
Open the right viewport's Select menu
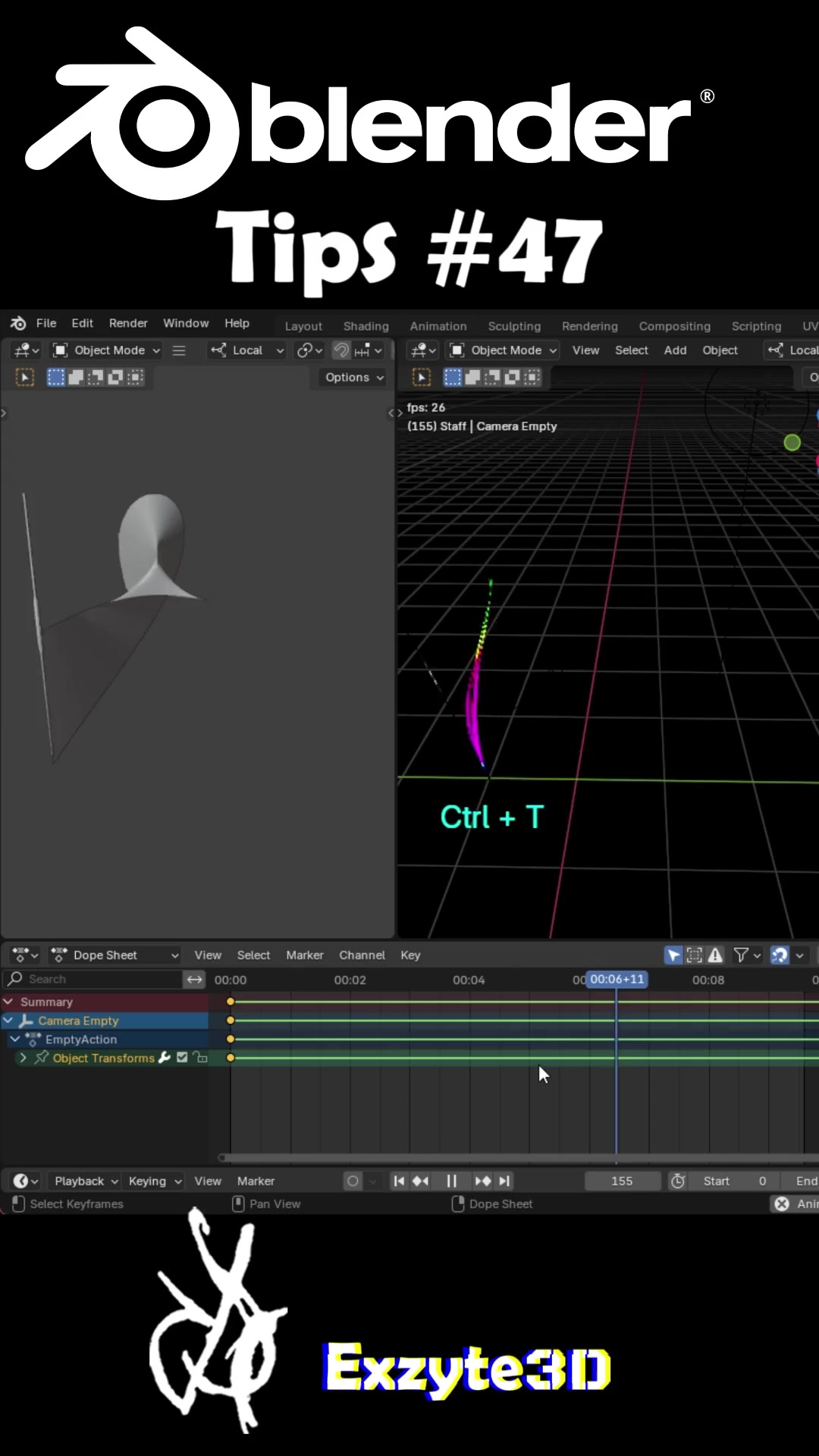tap(631, 350)
